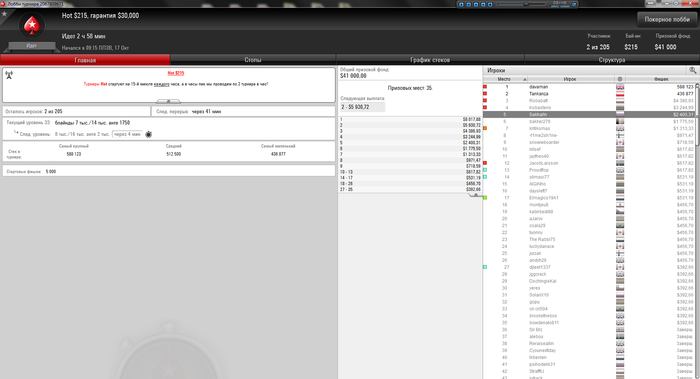Click the red marker next to JacobLarsson
700x379 pixels.
(x=485, y=163)
